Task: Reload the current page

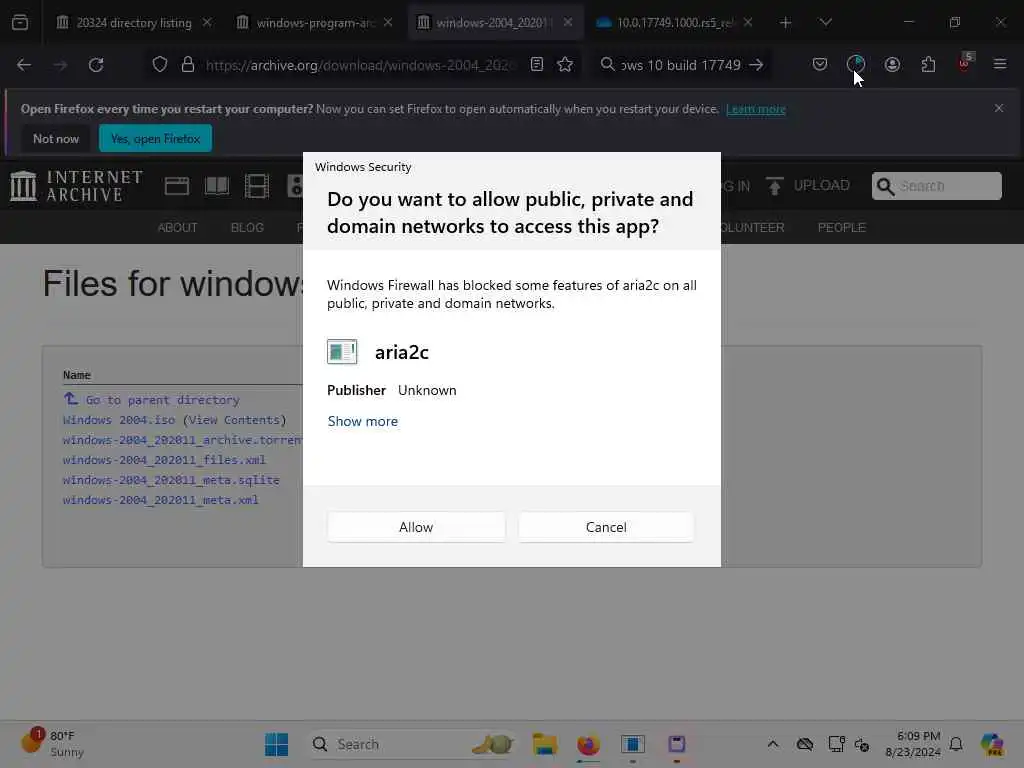Action: pyautogui.click(x=96, y=65)
